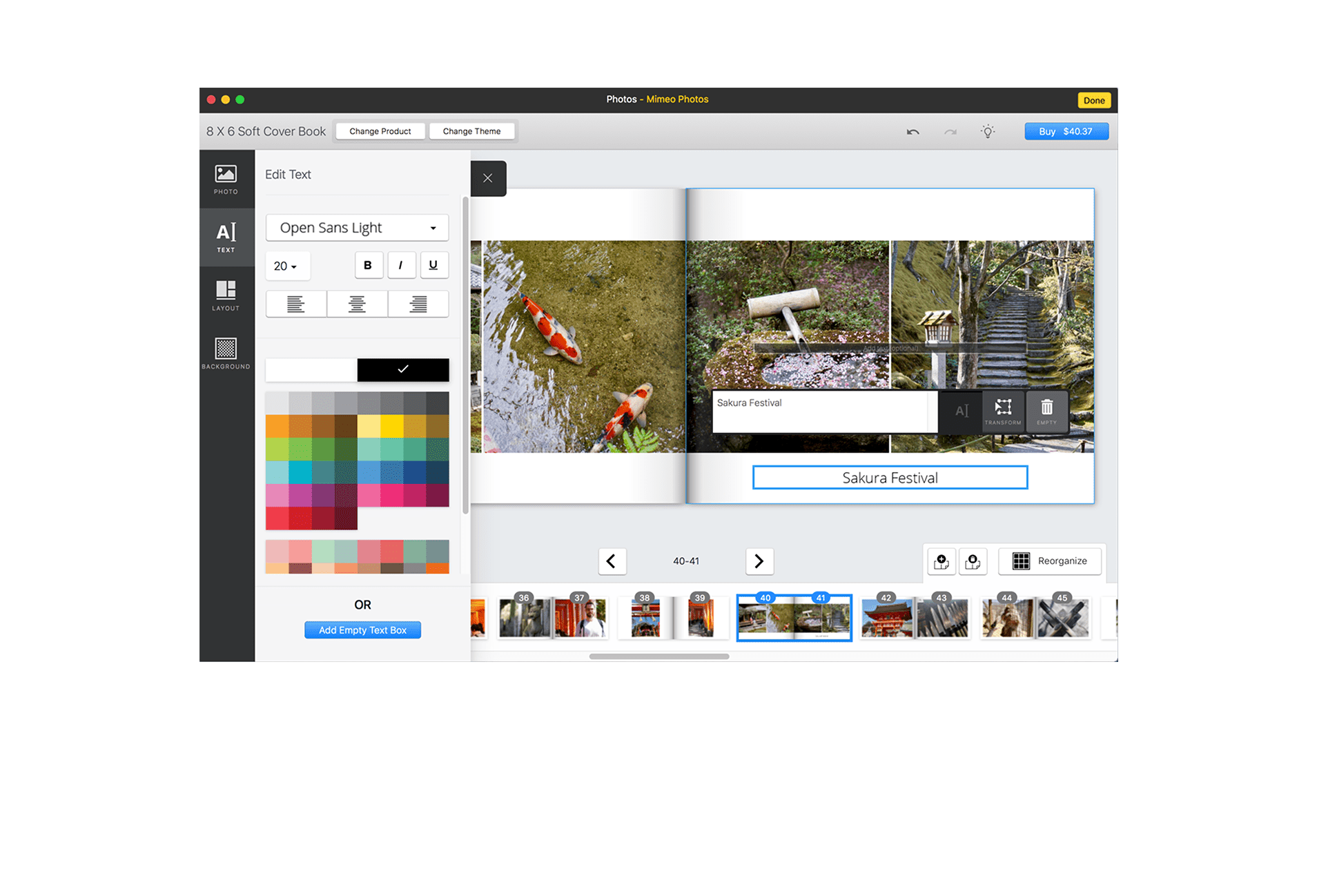Click the yellow Done button

point(1094,100)
